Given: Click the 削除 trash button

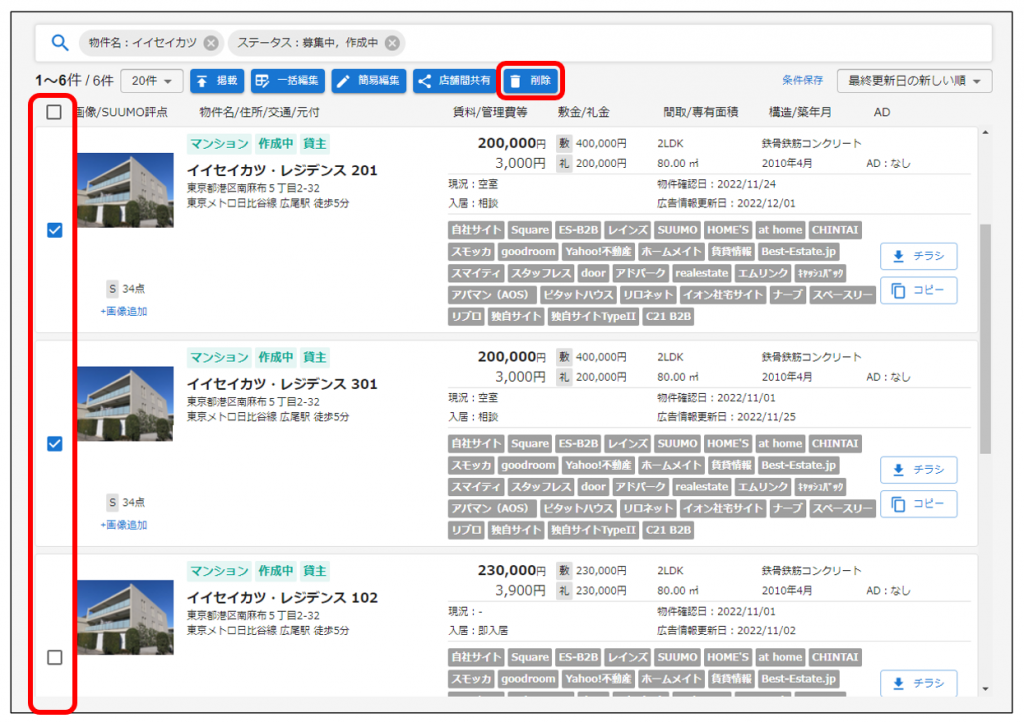Looking at the screenshot, I should (531, 81).
